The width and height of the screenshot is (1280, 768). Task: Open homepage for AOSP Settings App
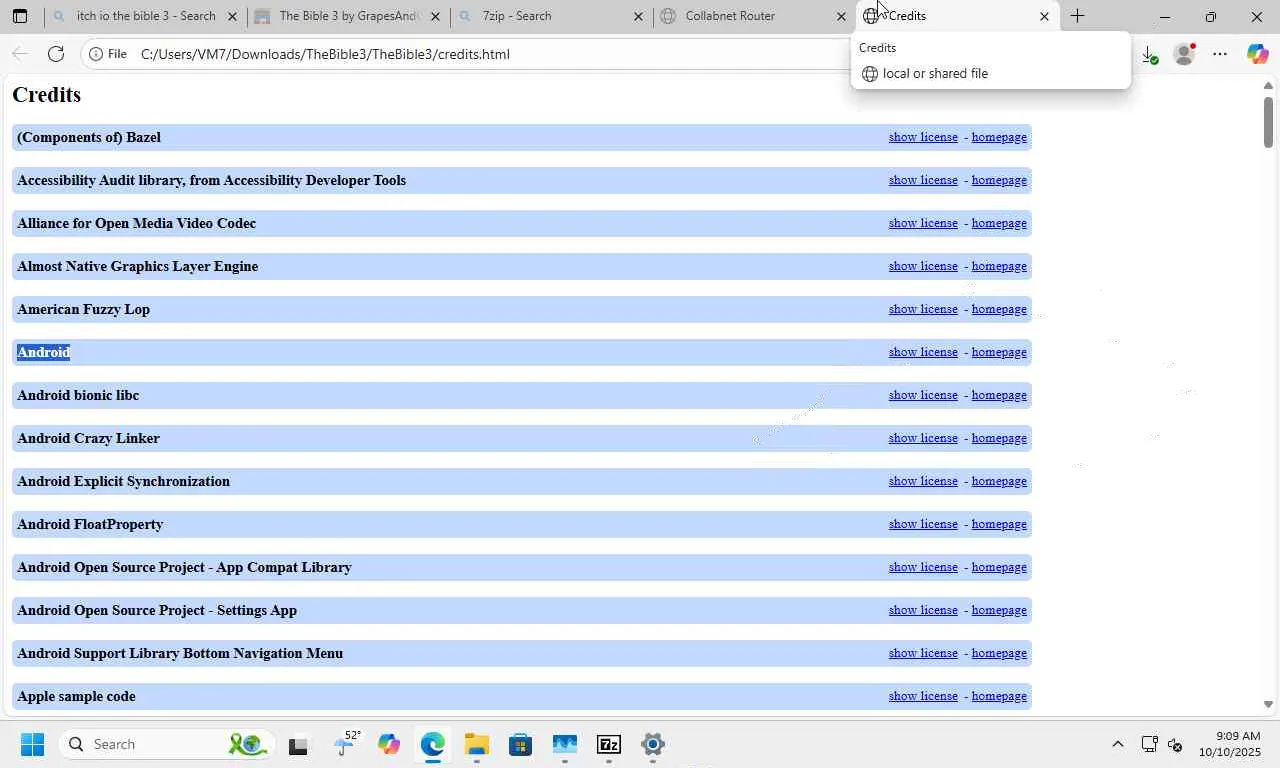pyautogui.click(x=999, y=610)
